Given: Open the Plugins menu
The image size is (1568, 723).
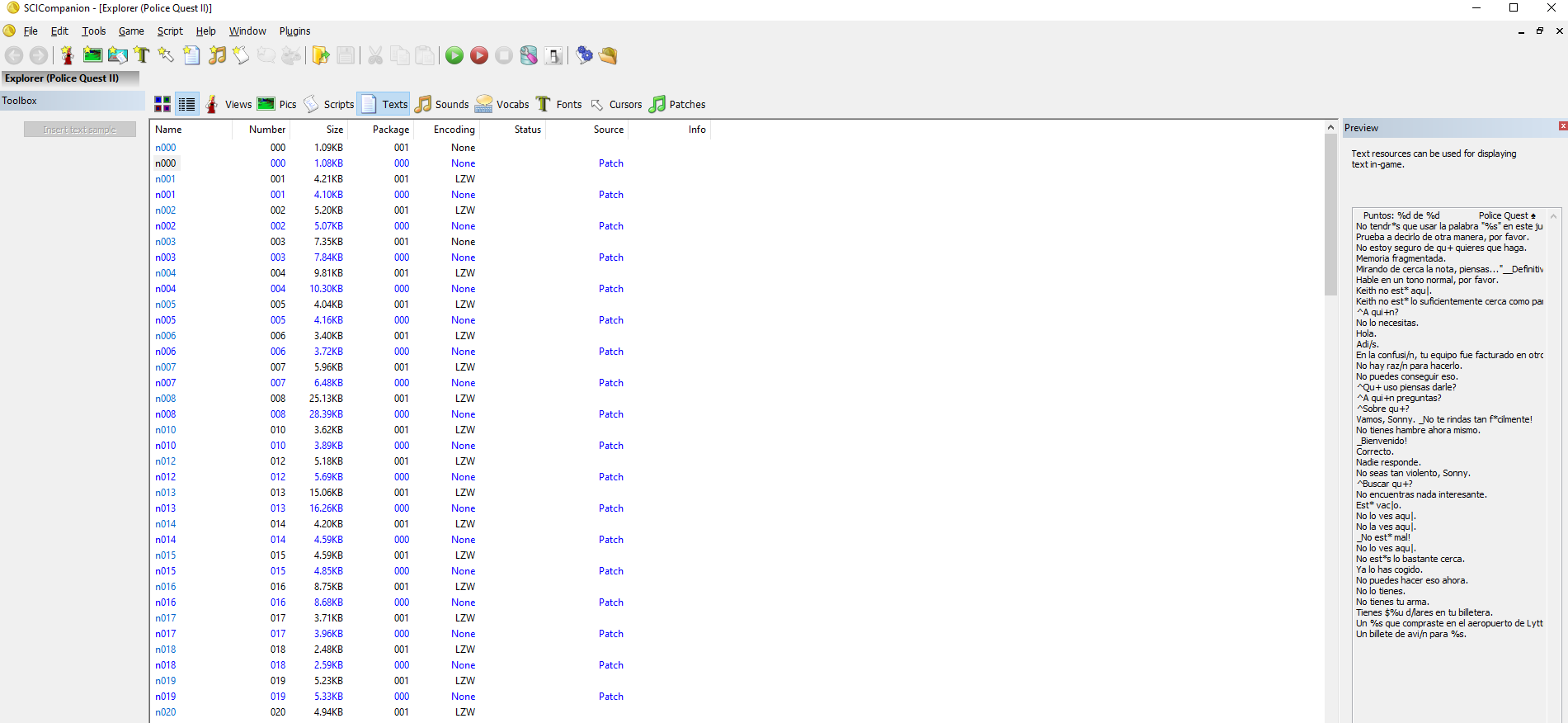Looking at the screenshot, I should [294, 31].
